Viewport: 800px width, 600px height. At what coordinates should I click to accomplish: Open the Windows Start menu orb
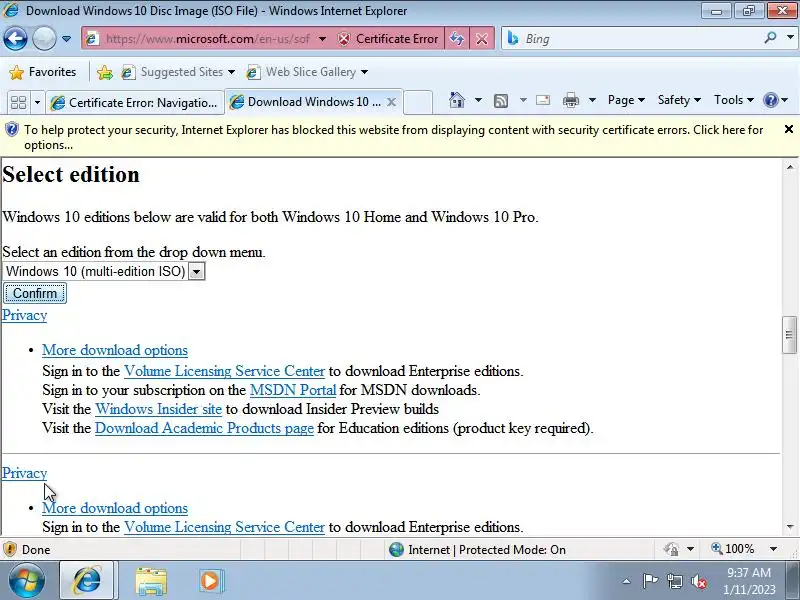pos(27,580)
